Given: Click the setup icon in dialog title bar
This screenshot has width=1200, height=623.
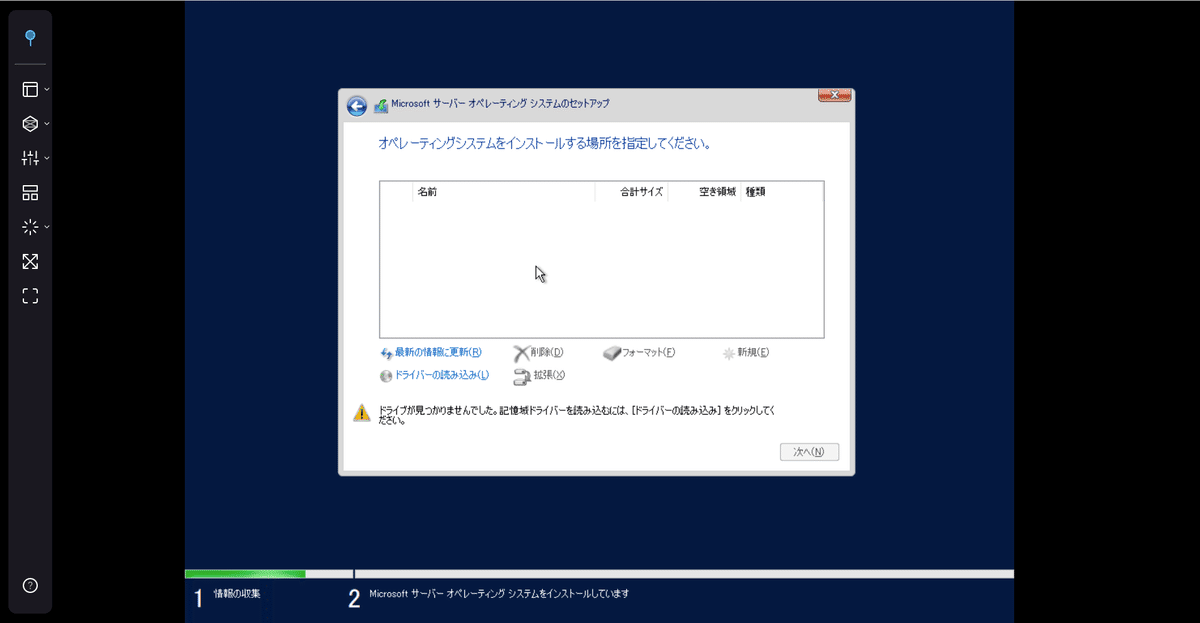Looking at the screenshot, I should [381, 105].
